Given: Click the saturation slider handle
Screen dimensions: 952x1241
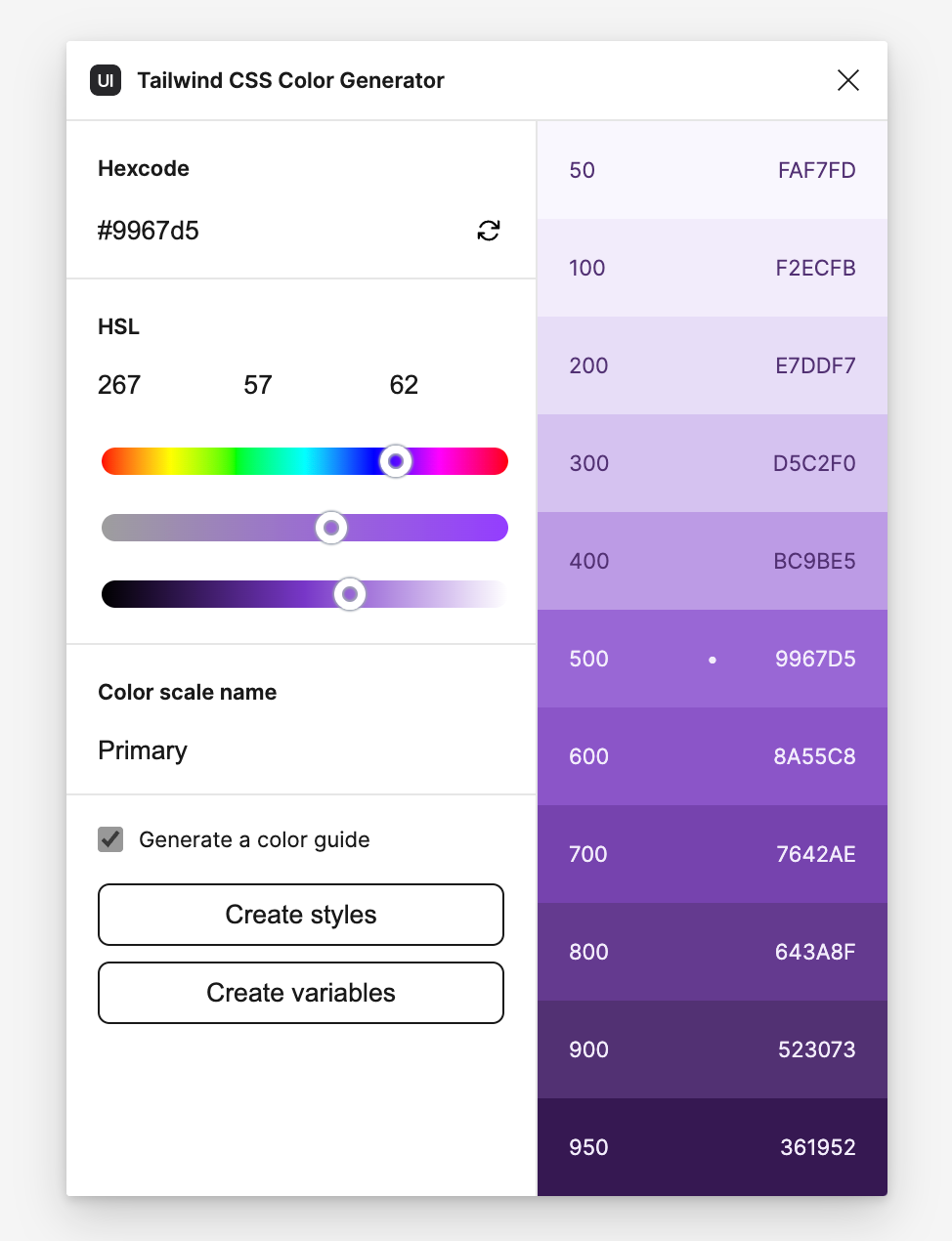Looking at the screenshot, I should [330, 528].
